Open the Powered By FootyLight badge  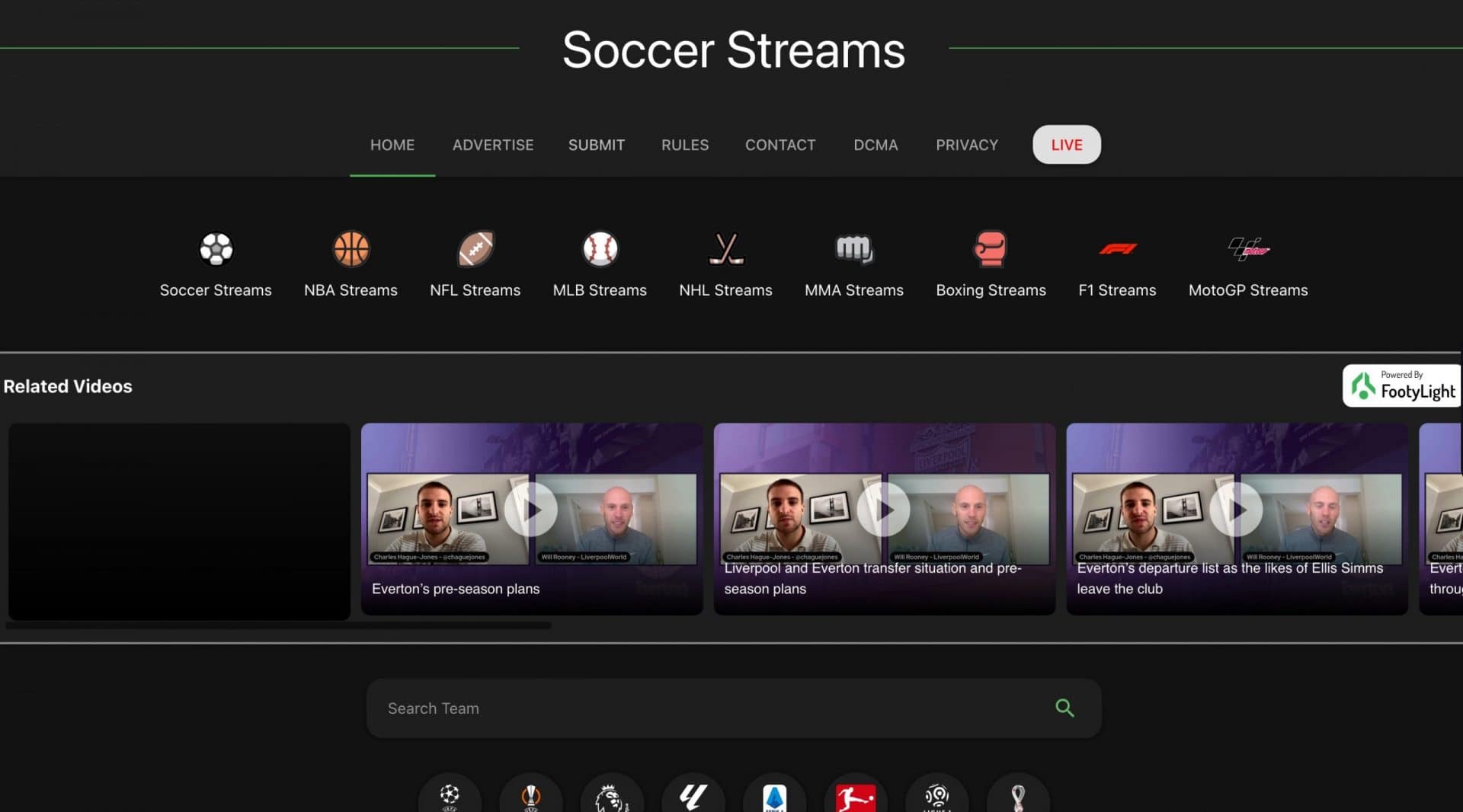coord(1402,385)
